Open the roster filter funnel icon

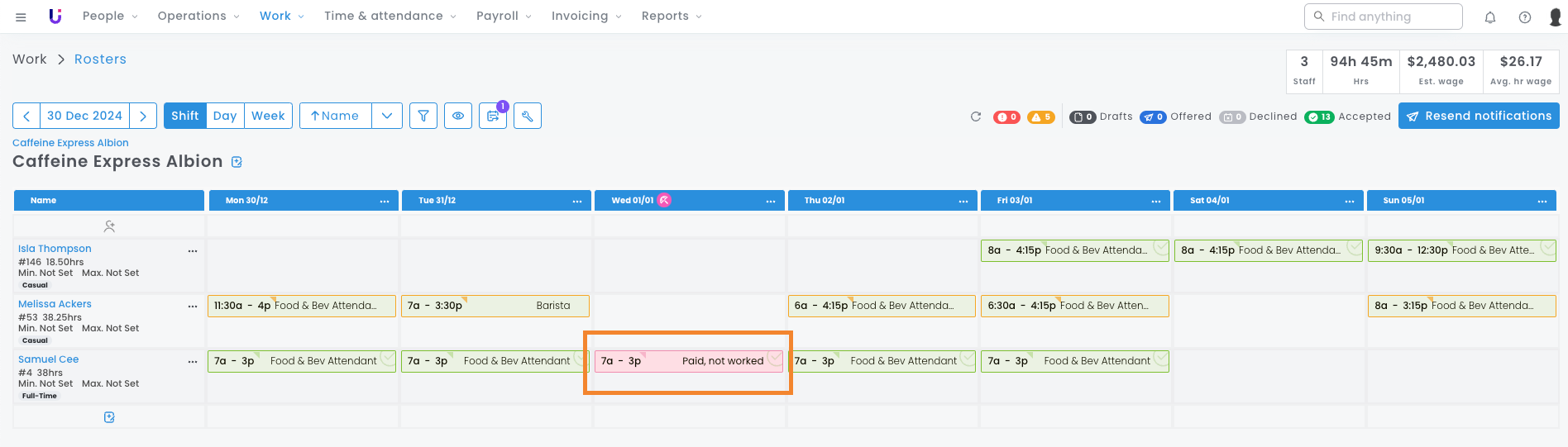pyautogui.click(x=423, y=117)
